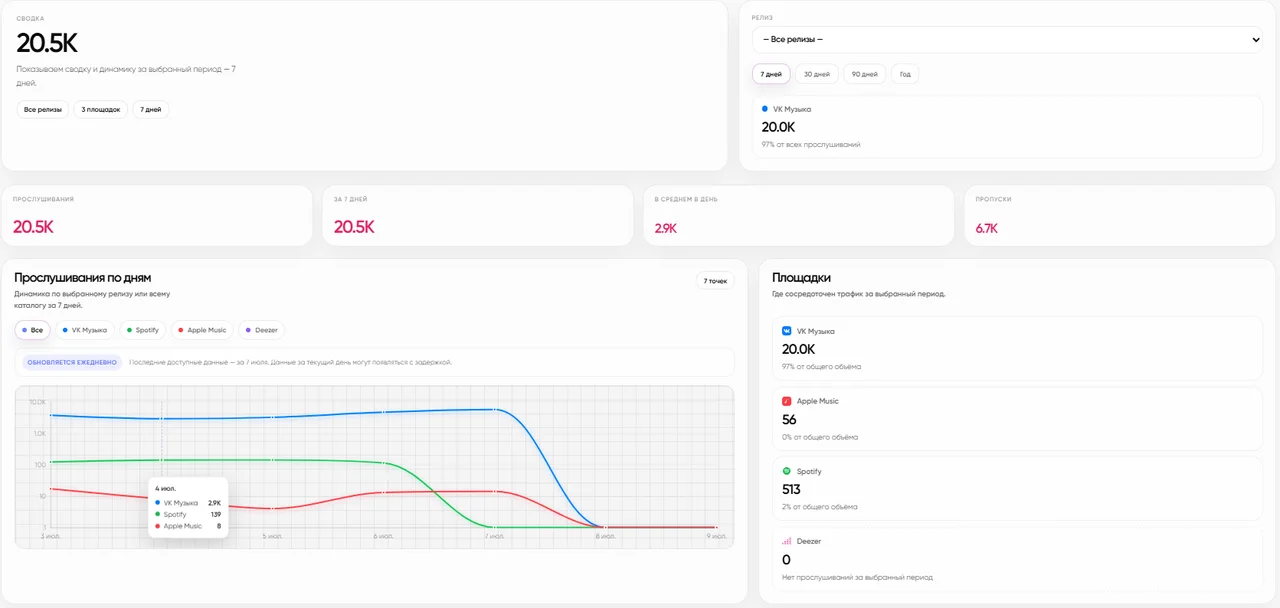Toggle Spotify chart filter chip
Viewport: 1280px width, 608px height.
tap(143, 330)
